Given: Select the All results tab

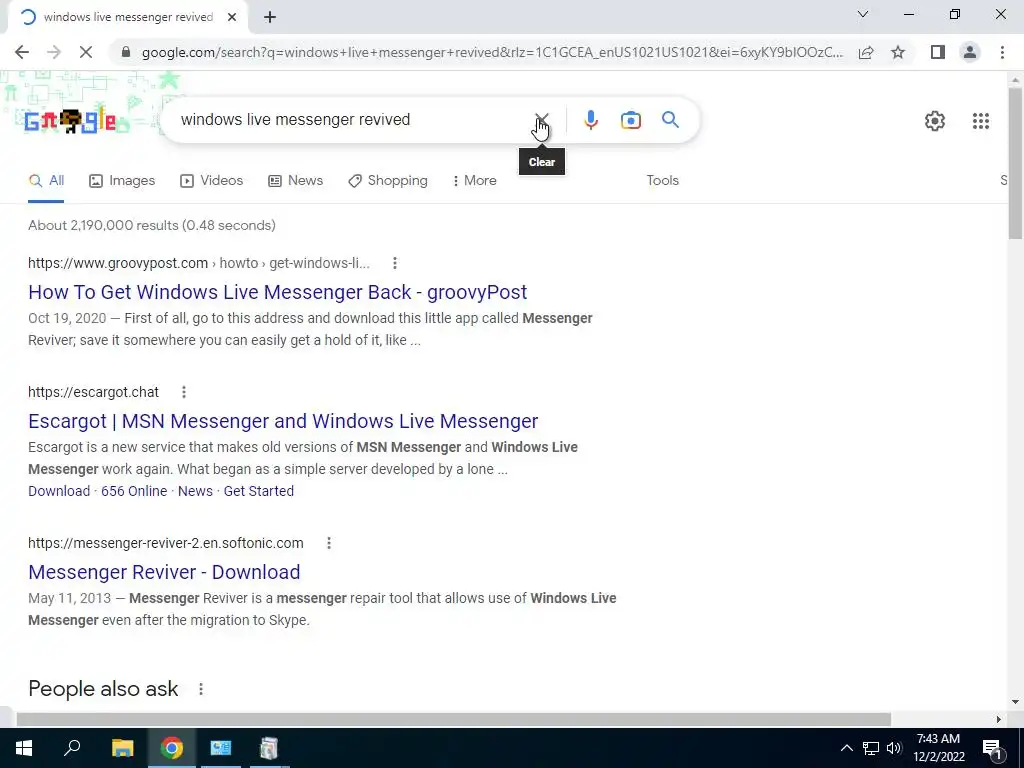Looking at the screenshot, I should tap(46, 181).
